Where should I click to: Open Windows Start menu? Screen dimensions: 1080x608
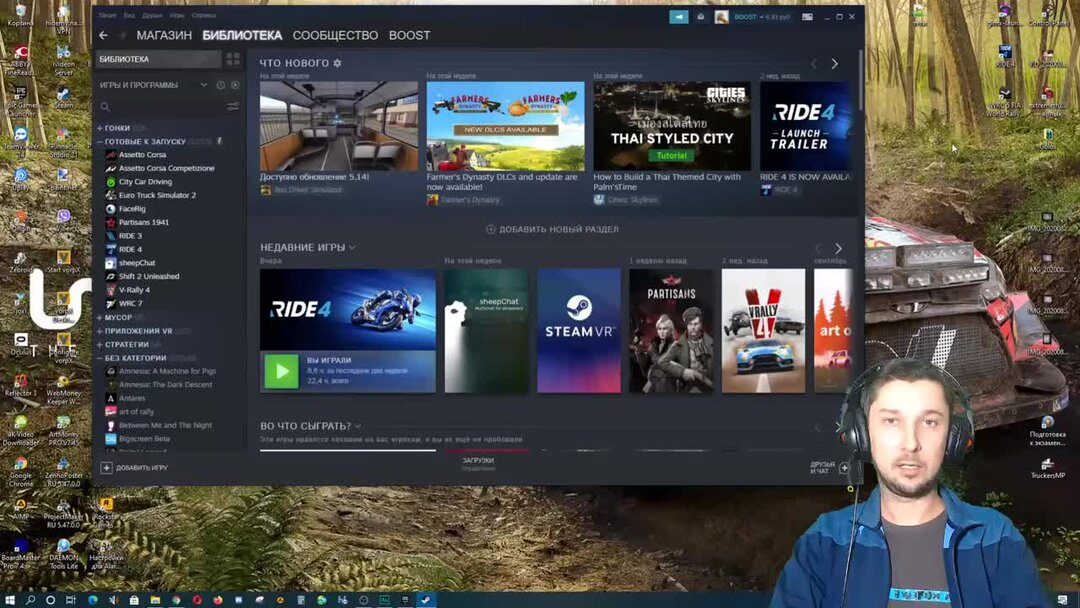point(10,600)
